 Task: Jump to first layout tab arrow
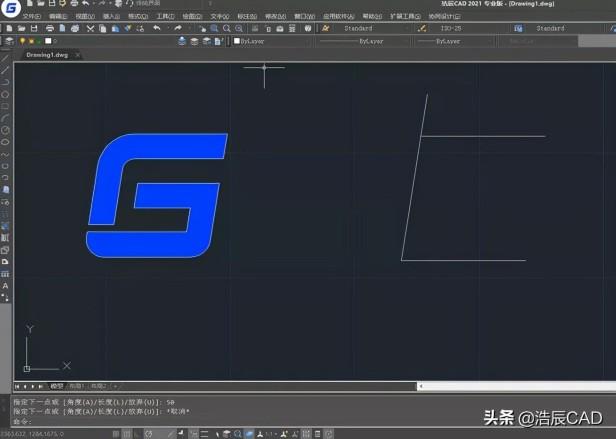(x=17, y=387)
